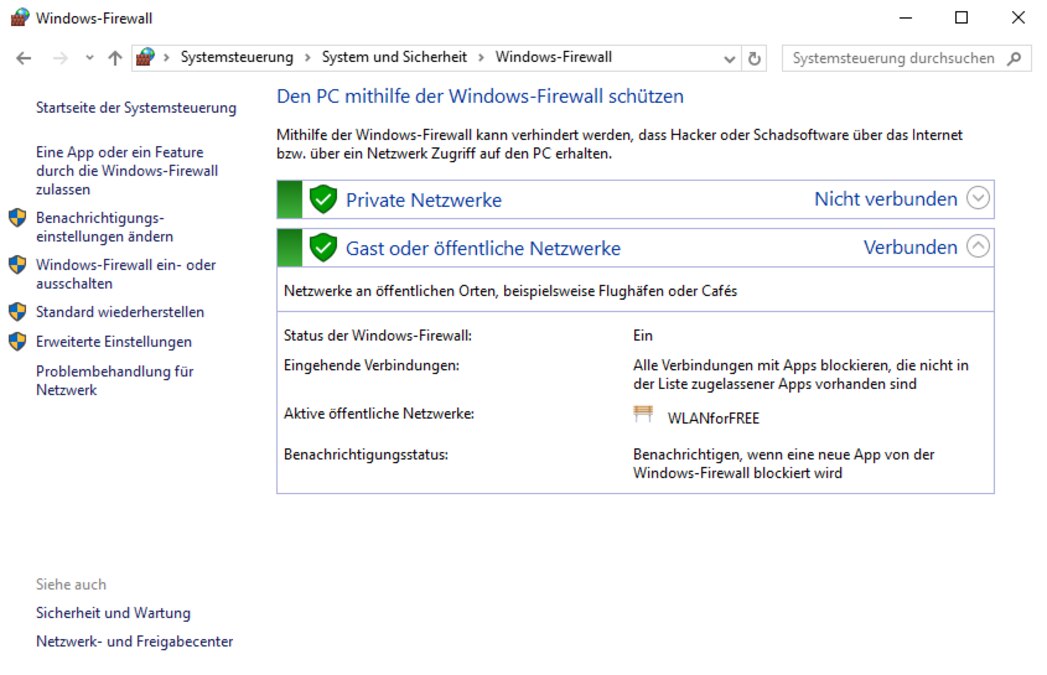
Task: Click shield icon beside Erweiterte Einstellungen
Action: (x=17, y=342)
